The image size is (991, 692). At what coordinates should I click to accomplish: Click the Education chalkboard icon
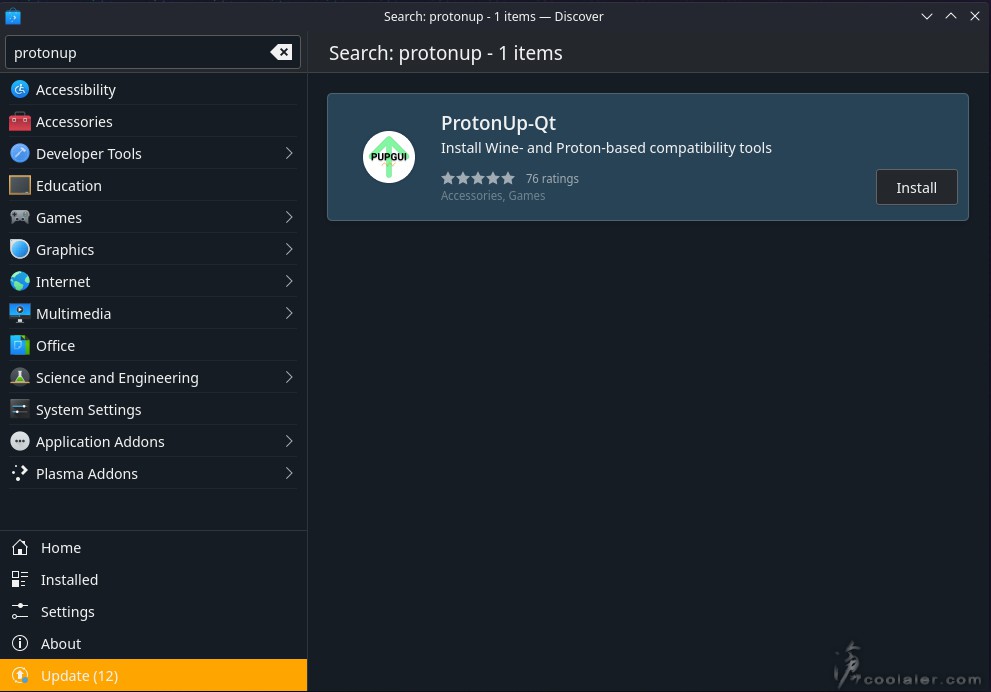coord(20,185)
